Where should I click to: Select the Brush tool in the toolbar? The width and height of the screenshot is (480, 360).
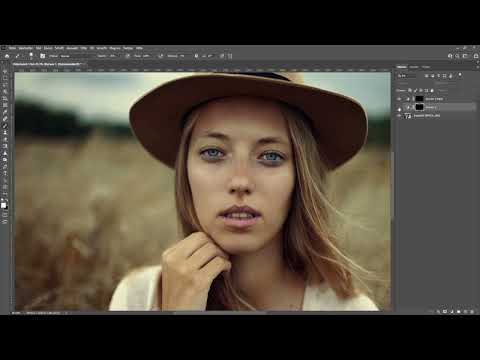click(x=5, y=126)
